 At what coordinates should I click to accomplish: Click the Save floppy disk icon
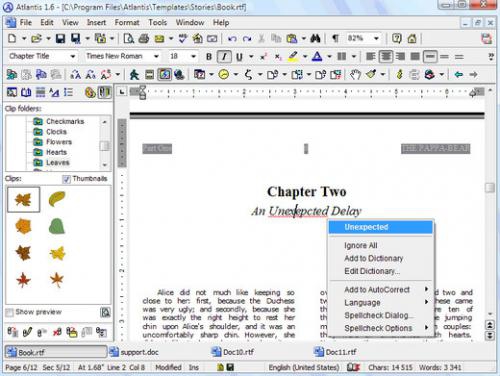pos(60,39)
